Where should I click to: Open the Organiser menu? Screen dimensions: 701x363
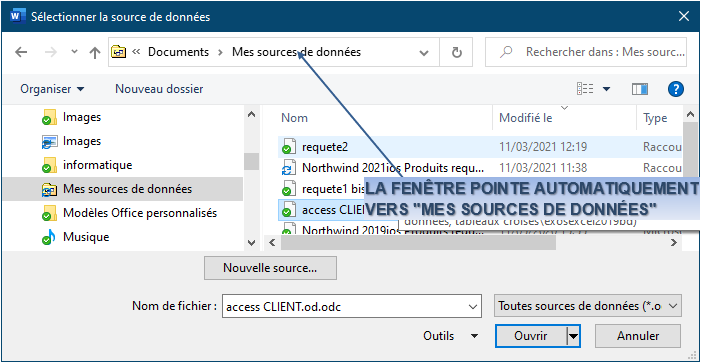coord(52,89)
